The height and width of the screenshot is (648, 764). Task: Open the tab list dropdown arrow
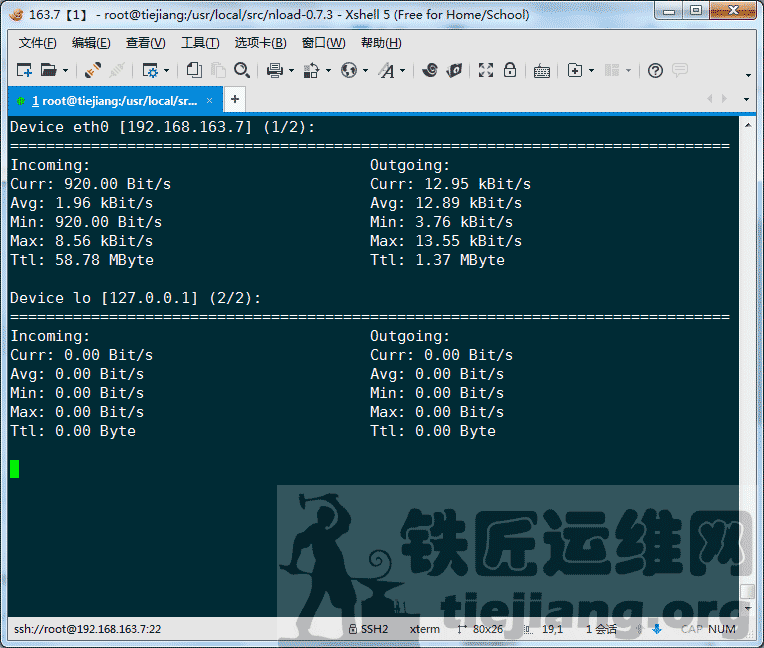tap(746, 99)
